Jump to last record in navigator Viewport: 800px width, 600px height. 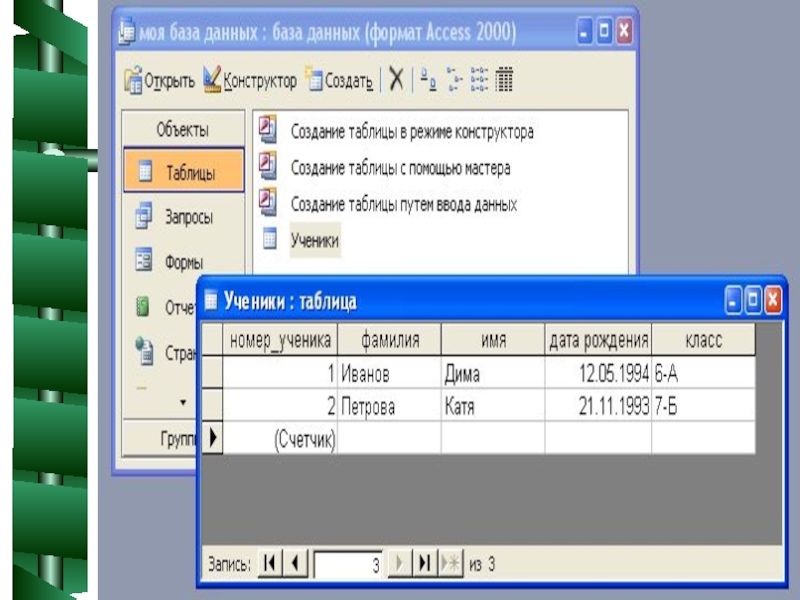pyautogui.click(x=424, y=564)
